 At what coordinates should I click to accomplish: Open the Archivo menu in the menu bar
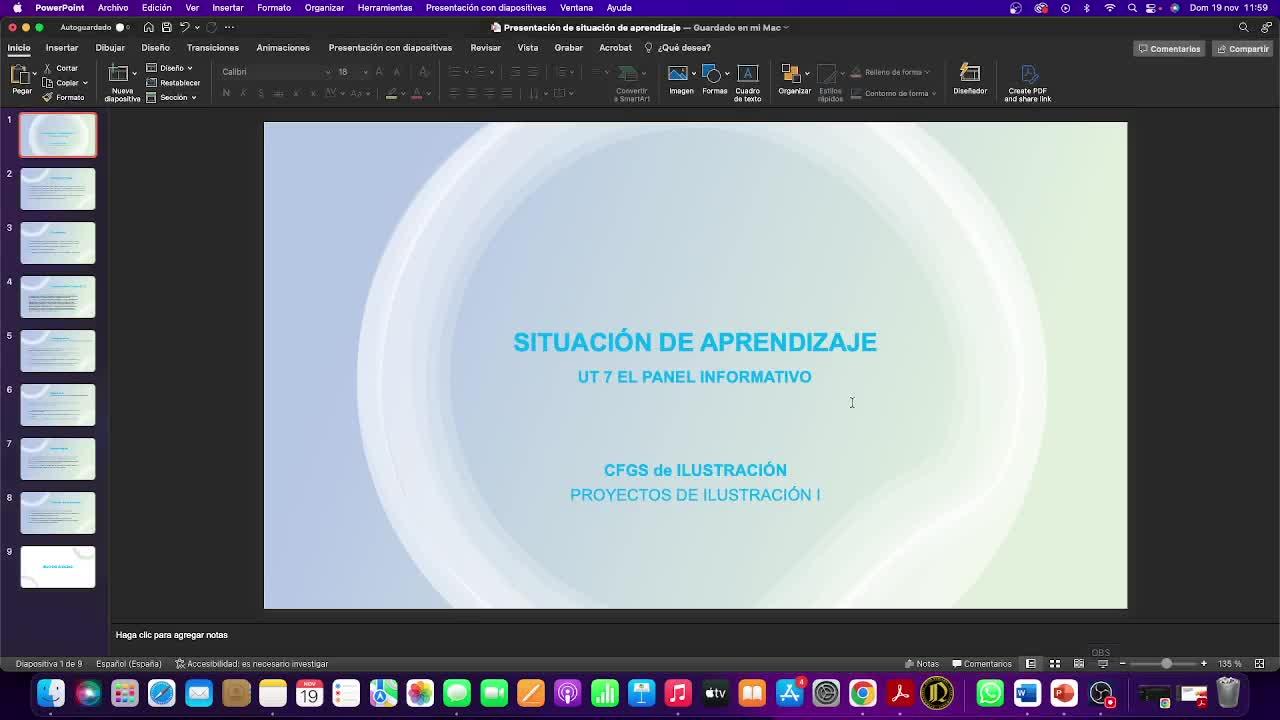coord(112,7)
